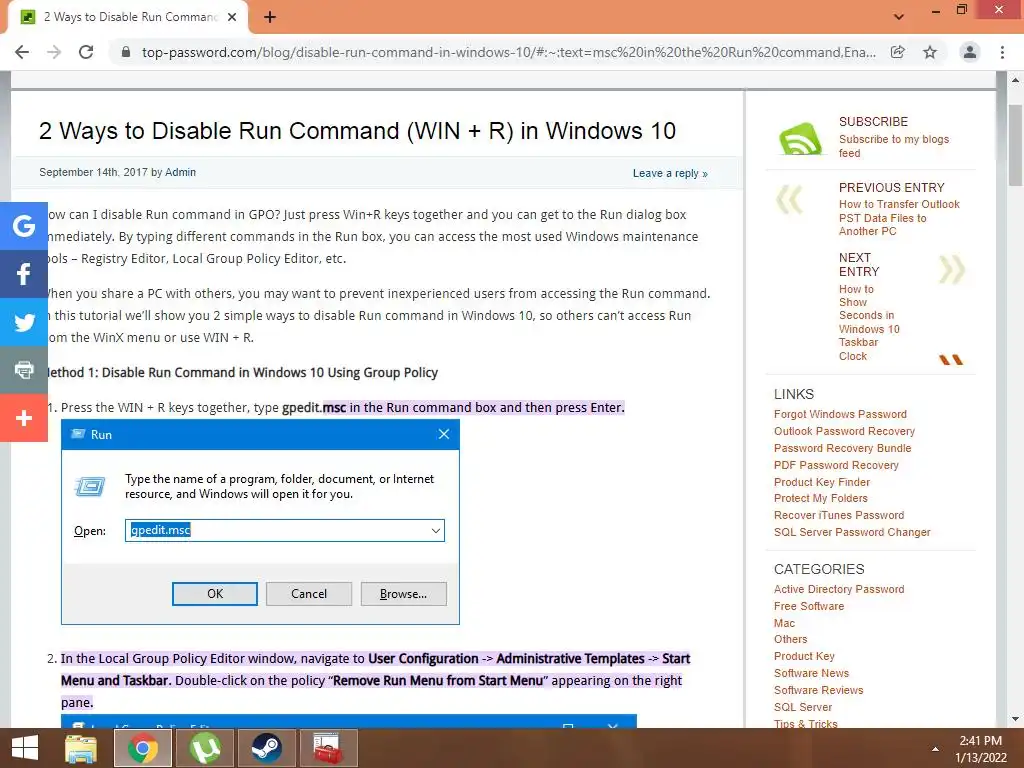
Task: Reload the current page
Action: [86, 52]
